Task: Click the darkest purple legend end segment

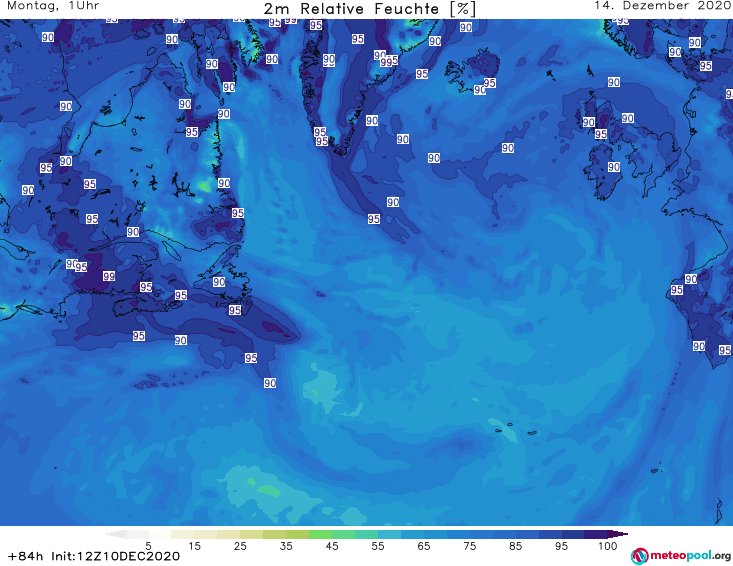Action: 618,534
